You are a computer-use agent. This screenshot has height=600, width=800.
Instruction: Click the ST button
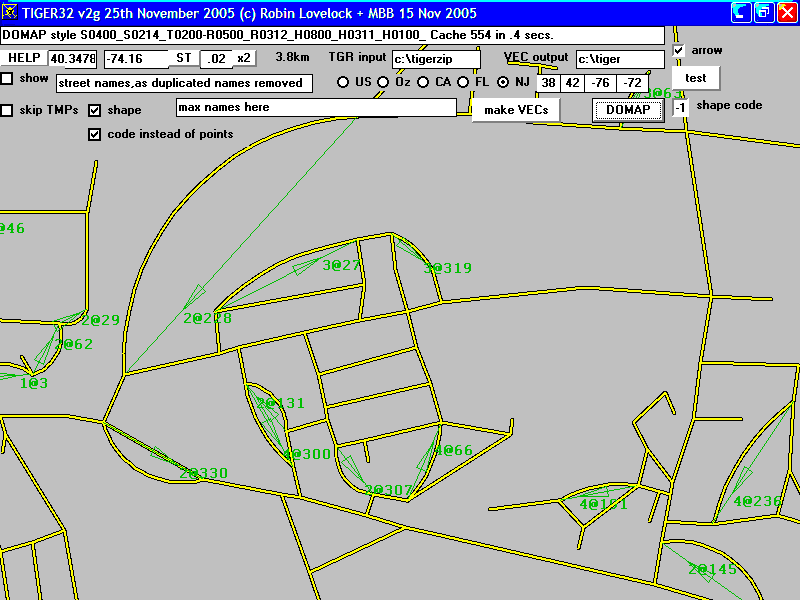(x=184, y=58)
